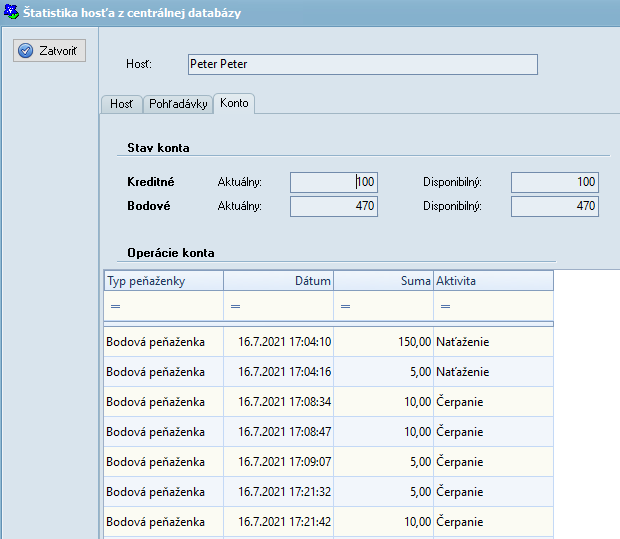Sort table by Dátum column header
The width and height of the screenshot is (620, 539).
click(x=278, y=281)
